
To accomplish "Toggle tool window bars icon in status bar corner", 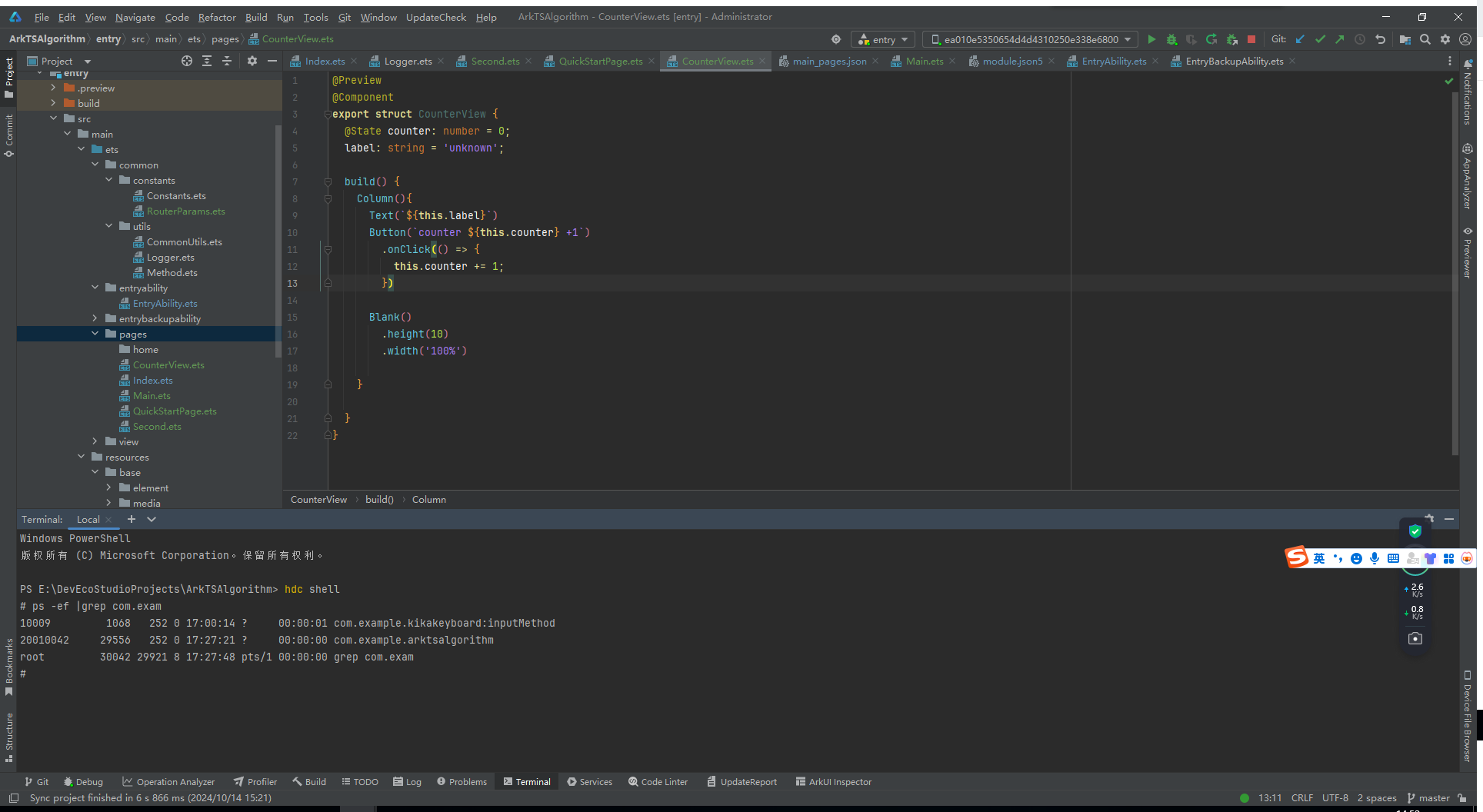I will pyautogui.click(x=13, y=798).
